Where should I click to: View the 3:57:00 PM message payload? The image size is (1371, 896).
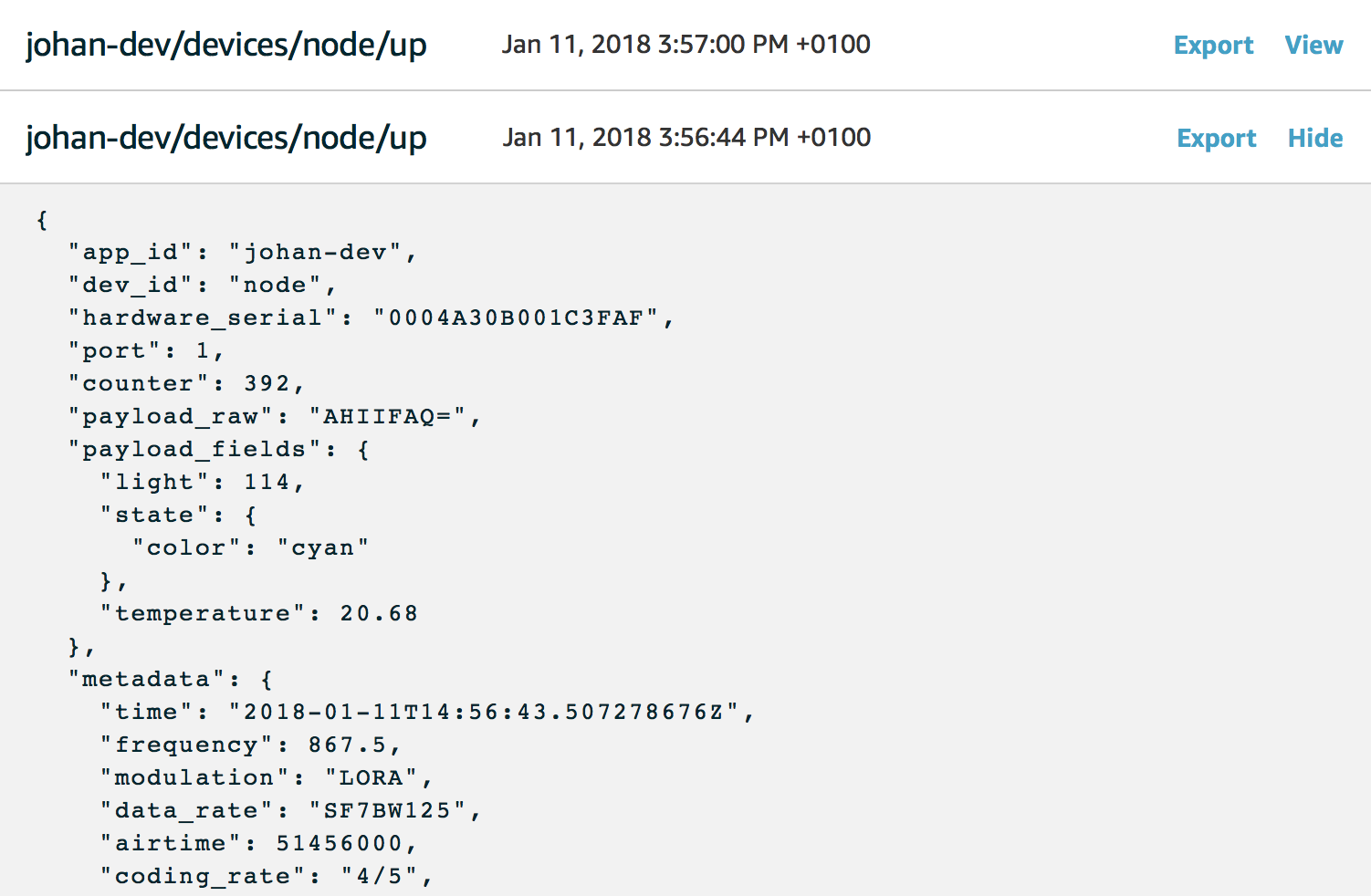(1313, 45)
